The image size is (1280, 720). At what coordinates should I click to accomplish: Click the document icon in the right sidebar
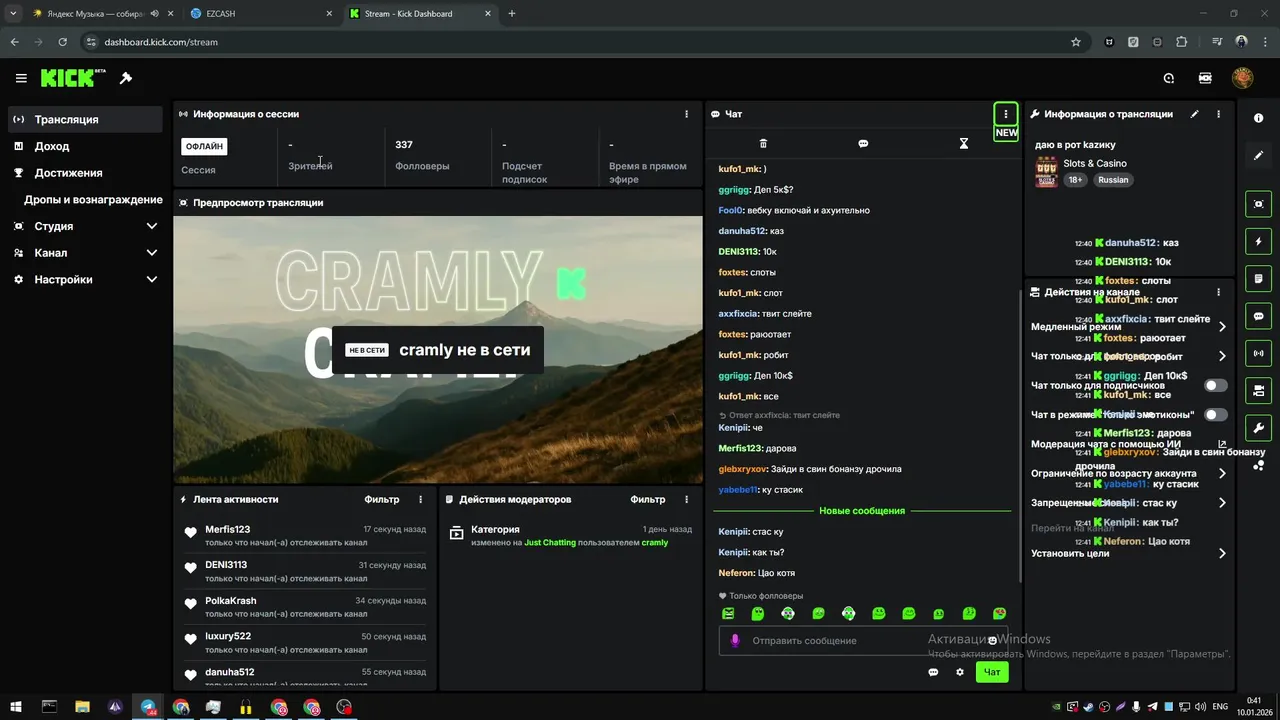tap(1258, 279)
